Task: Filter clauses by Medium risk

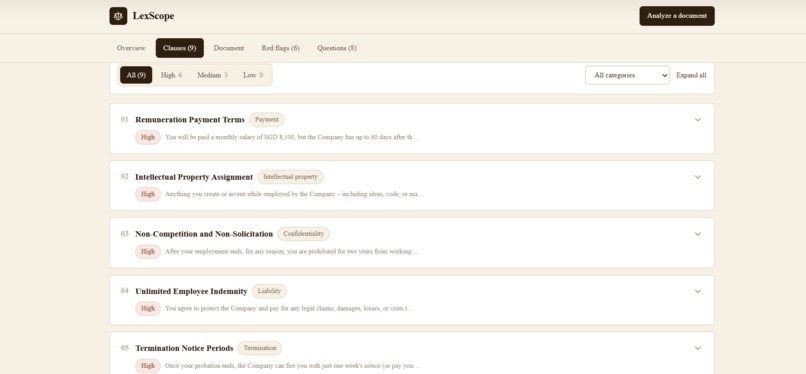Action: tap(212, 75)
